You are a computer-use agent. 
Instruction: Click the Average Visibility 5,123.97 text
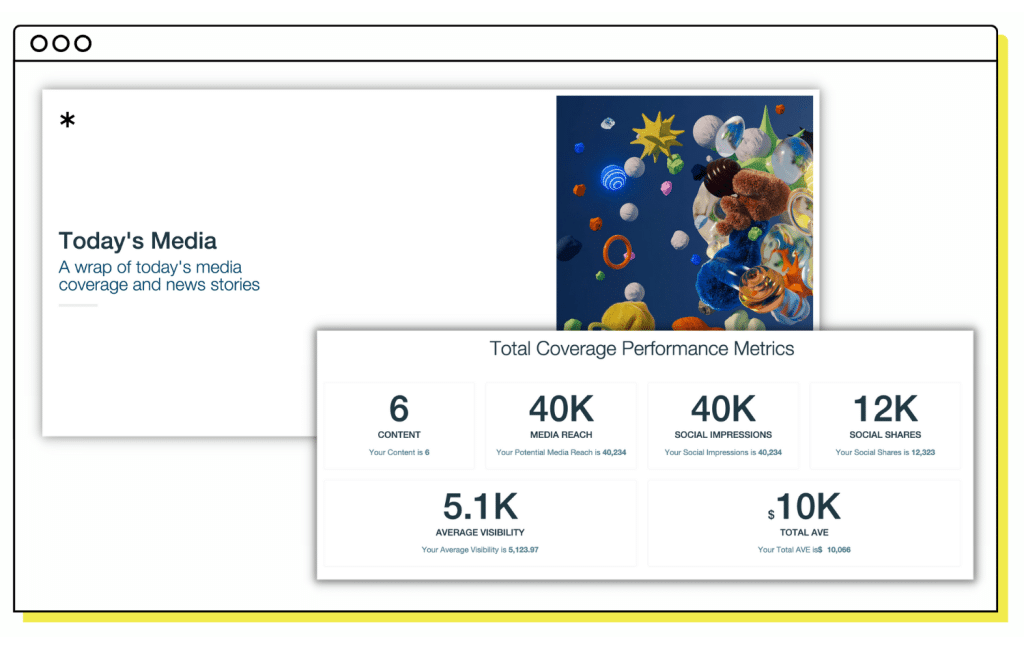(x=480, y=550)
